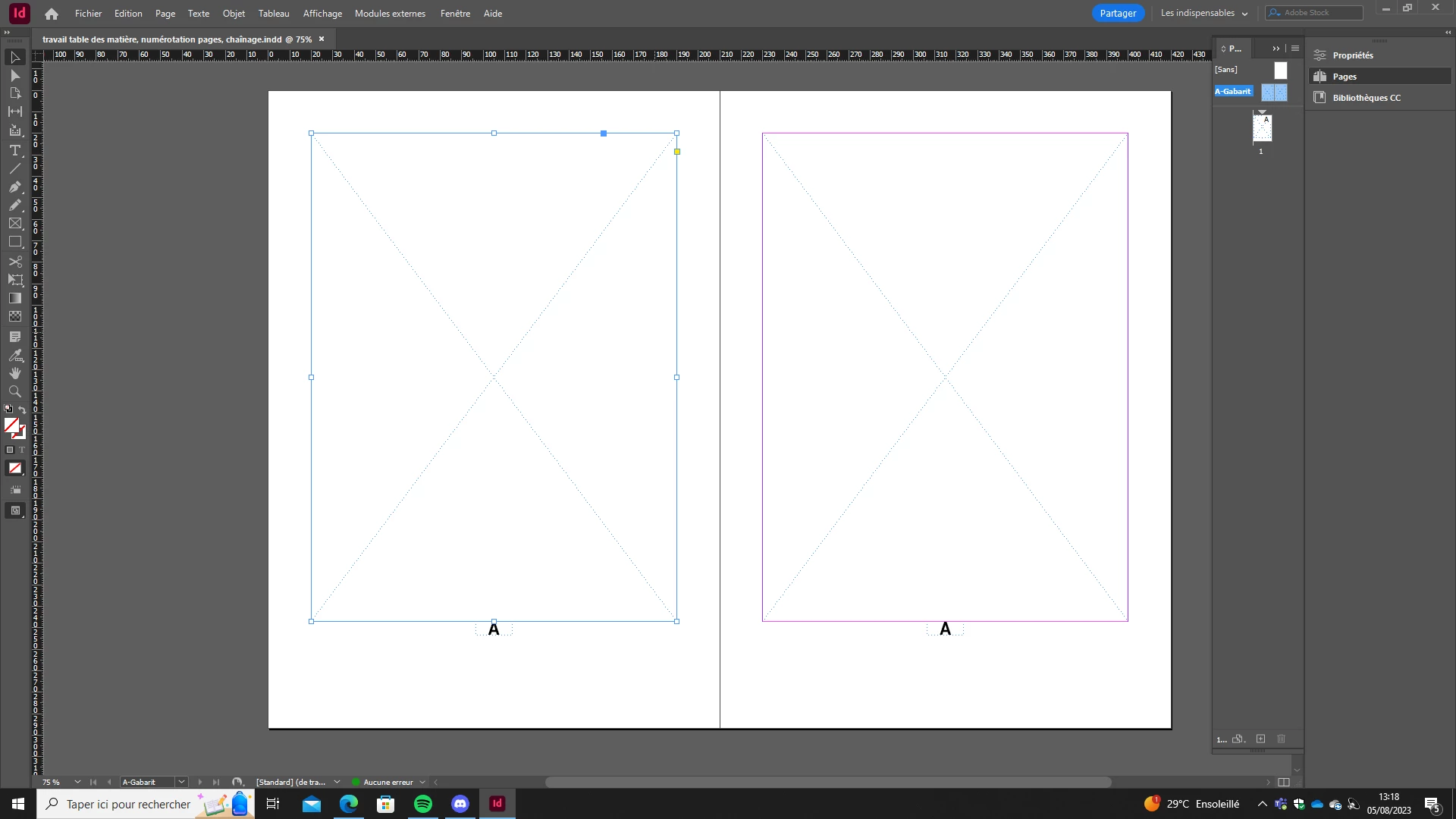Click the Zoom magnifier tool
This screenshot has height=819, width=1456.
pos(15,391)
